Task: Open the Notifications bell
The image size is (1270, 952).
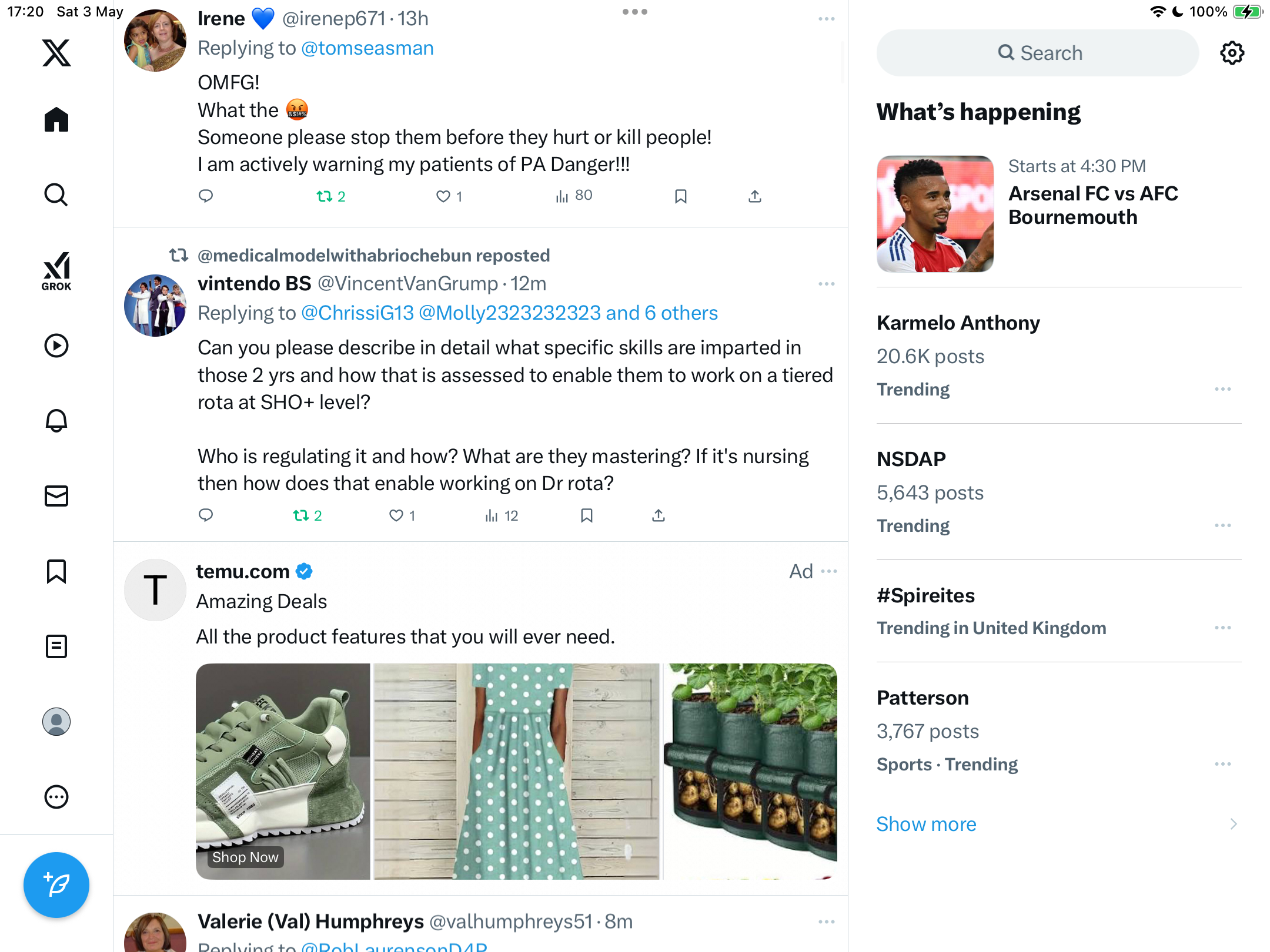Action: tap(56, 421)
